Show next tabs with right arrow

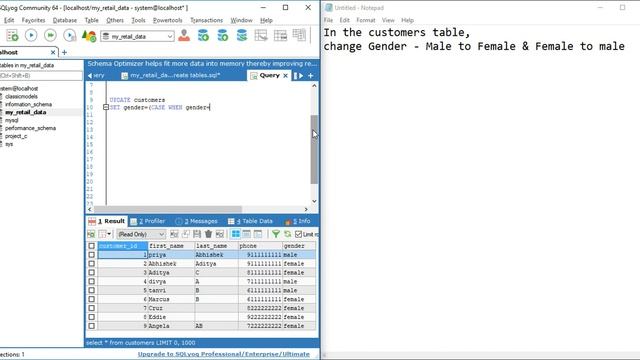tap(301, 76)
